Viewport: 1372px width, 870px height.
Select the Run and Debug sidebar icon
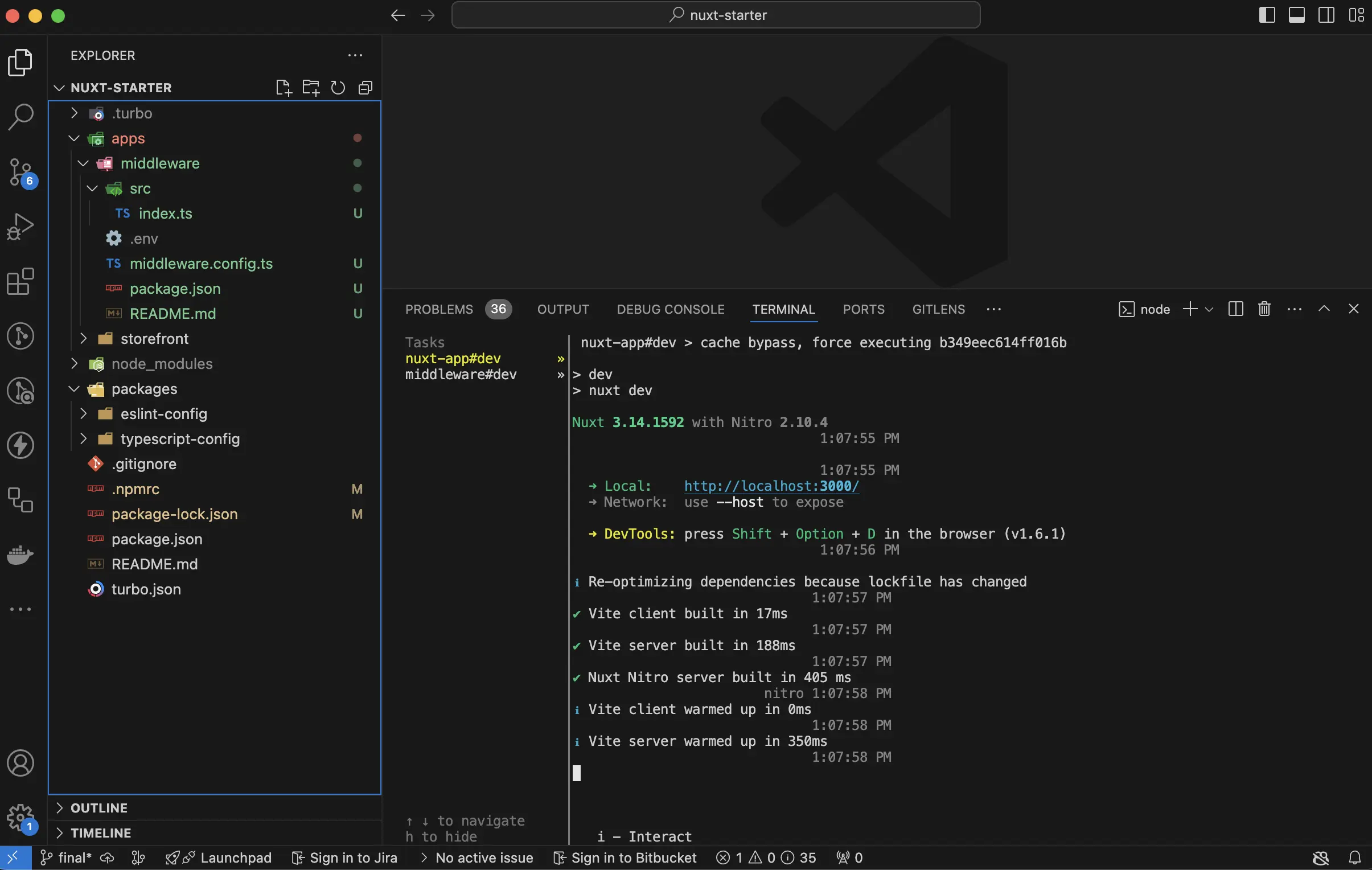point(21,226)
